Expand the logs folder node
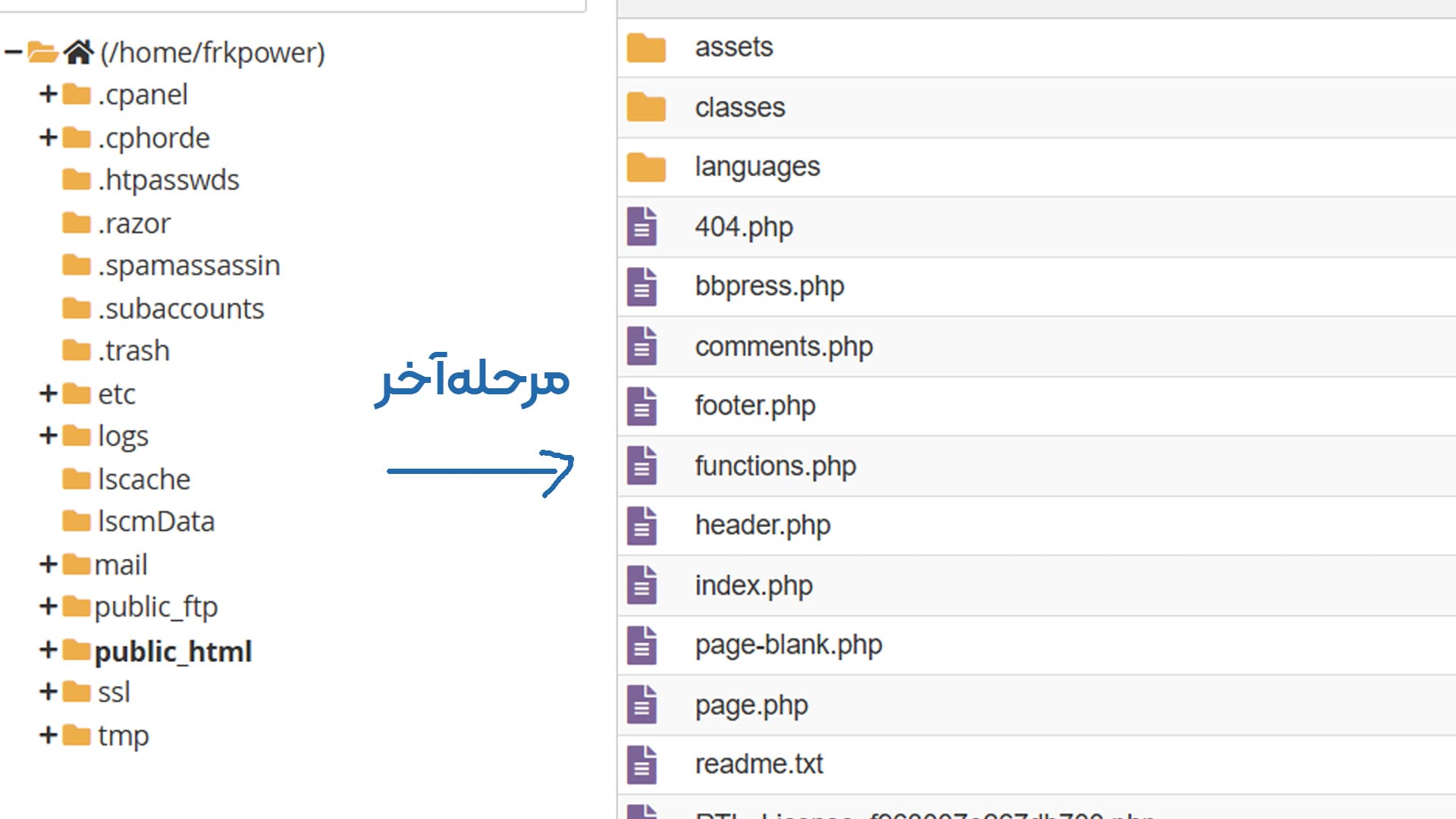 (x=48, y=435)
